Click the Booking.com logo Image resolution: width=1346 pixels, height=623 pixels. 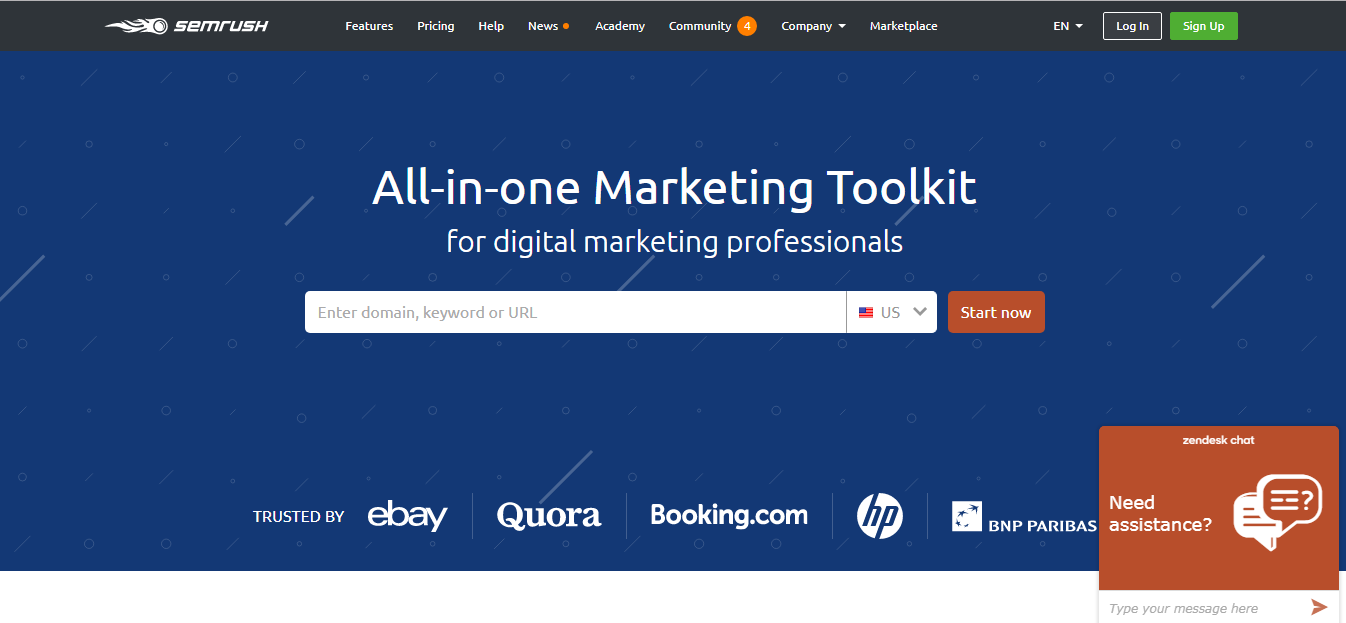pos(729,515)
